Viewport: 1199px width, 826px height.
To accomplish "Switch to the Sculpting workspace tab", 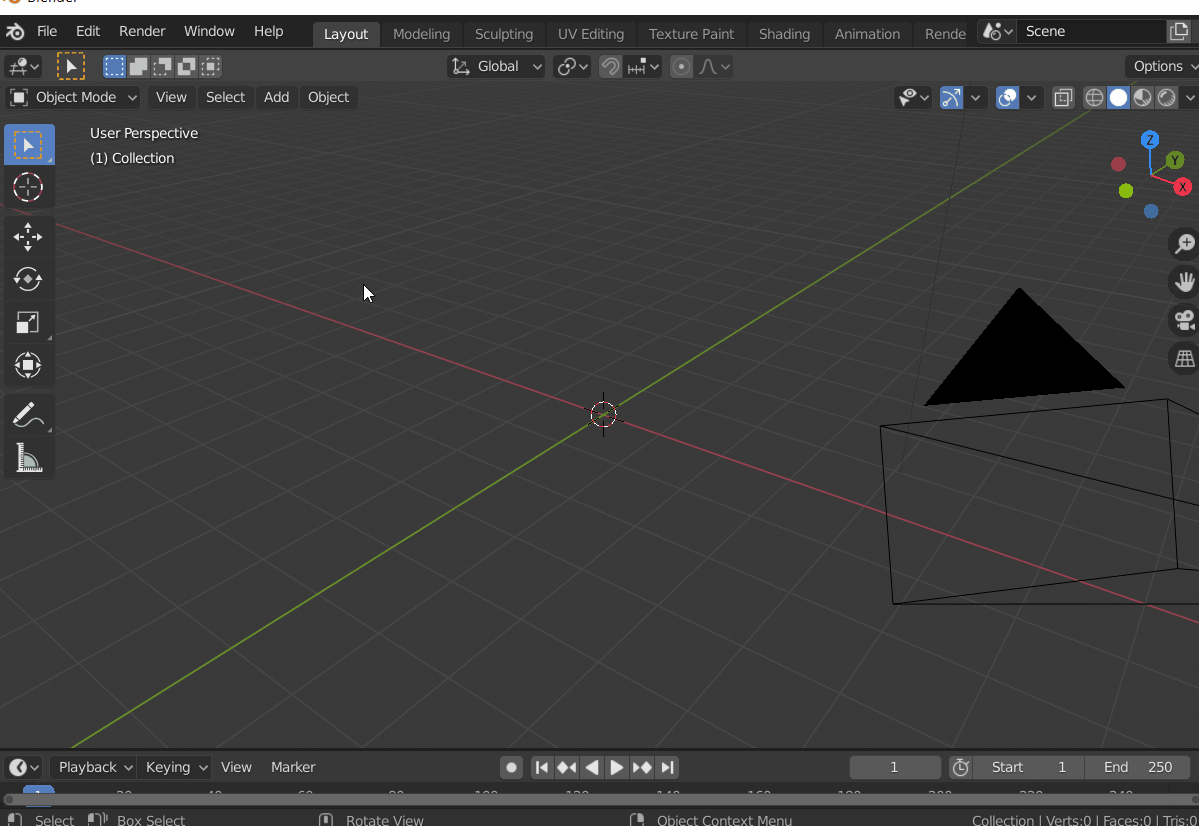I will (x=504, y=34).
